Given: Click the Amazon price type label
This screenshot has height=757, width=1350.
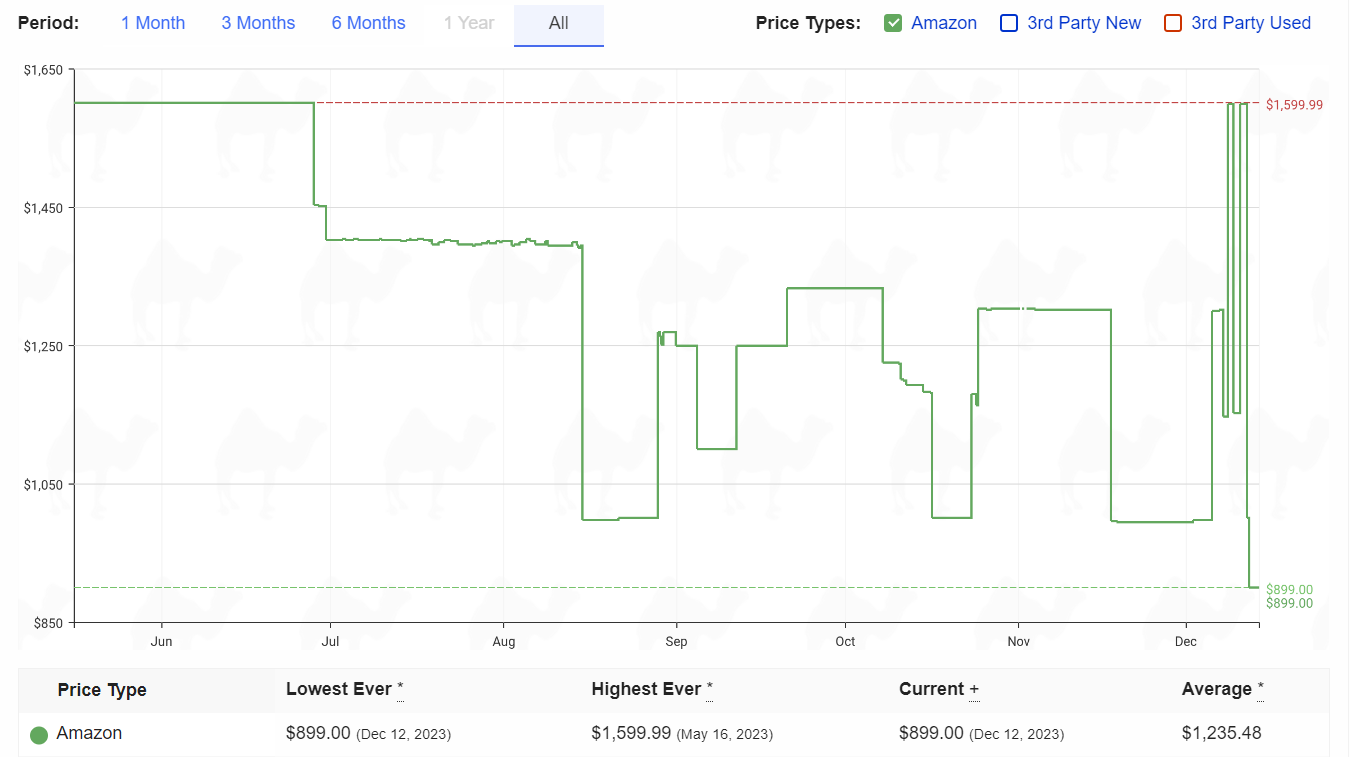Looking at the screenshot, I should coord(944,23).
